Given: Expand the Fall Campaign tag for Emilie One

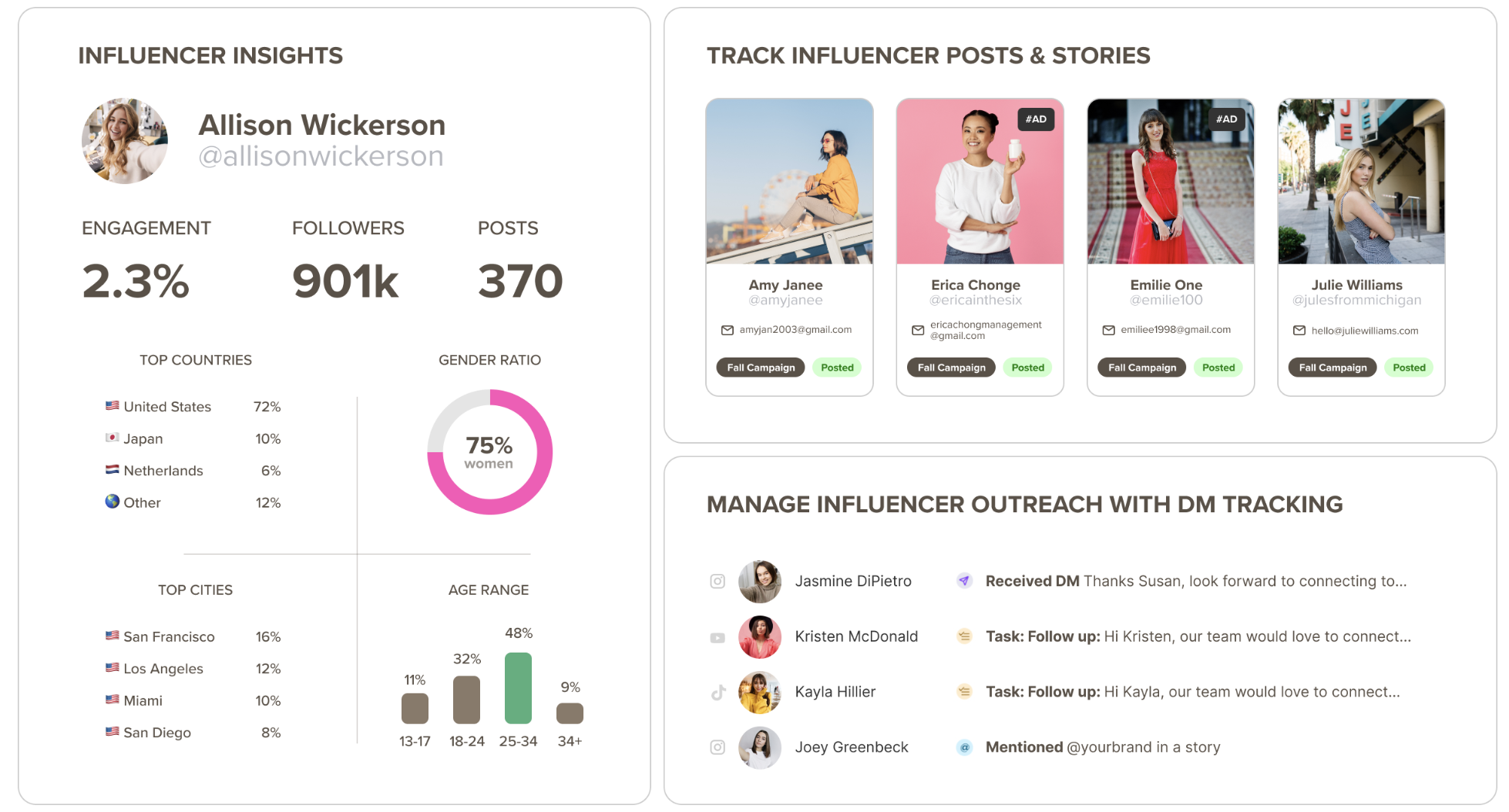Looking at the screenshot, I should tap(1141, 367).
